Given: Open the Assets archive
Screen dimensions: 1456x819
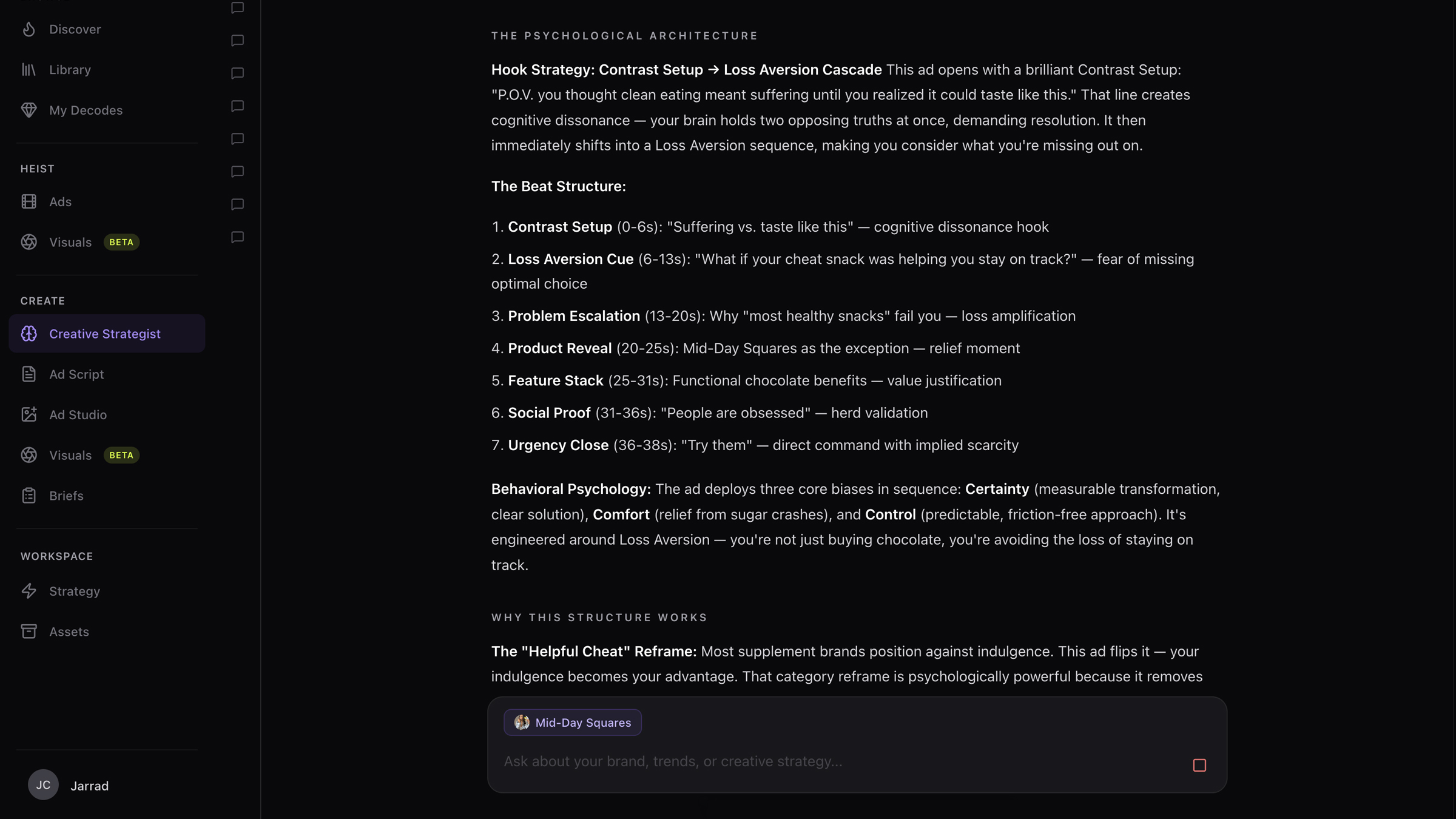Looking at the screenshot, I should (x=69, y=632).
